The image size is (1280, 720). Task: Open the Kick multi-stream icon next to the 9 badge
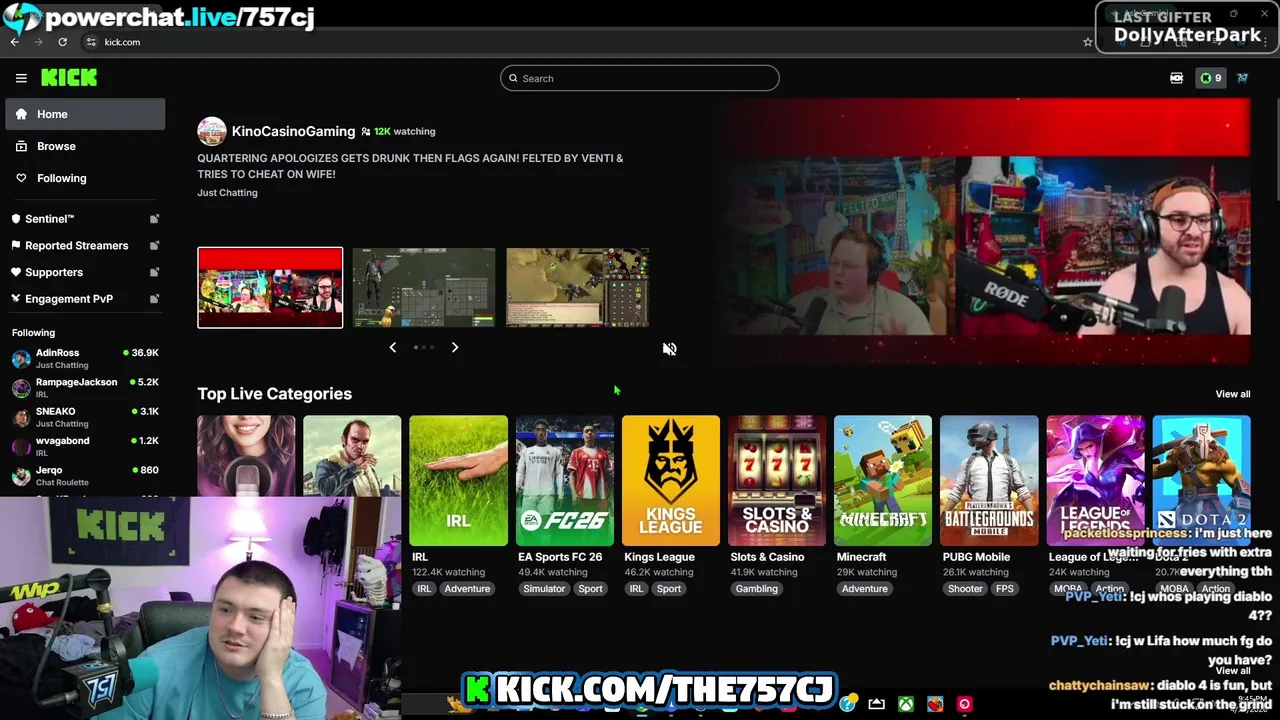click(1177, 78)
